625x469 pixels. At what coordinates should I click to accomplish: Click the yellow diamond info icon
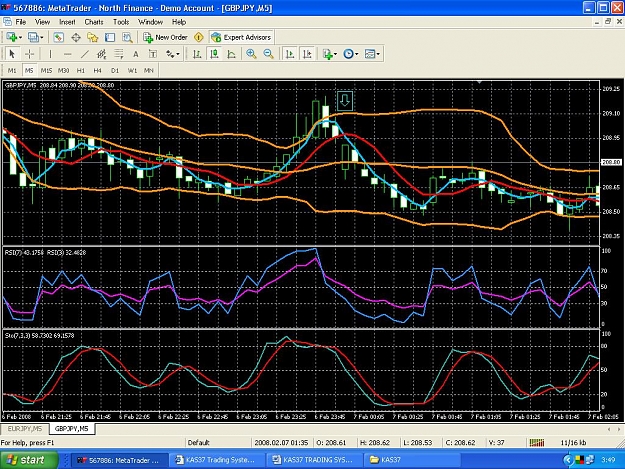199,37
